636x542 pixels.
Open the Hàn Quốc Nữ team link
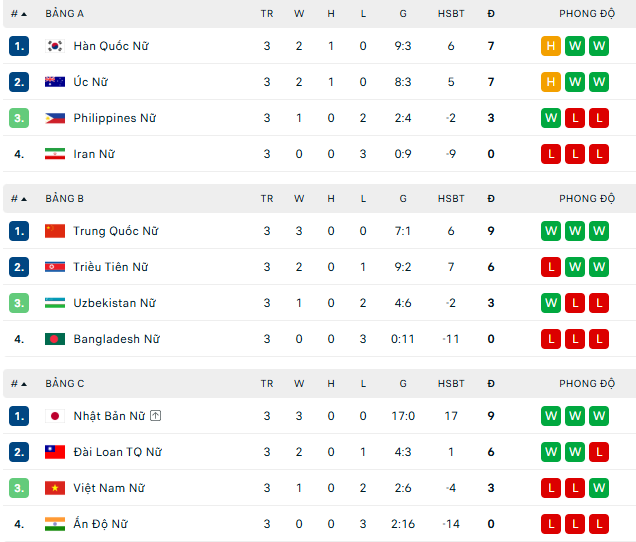[110, 46]
